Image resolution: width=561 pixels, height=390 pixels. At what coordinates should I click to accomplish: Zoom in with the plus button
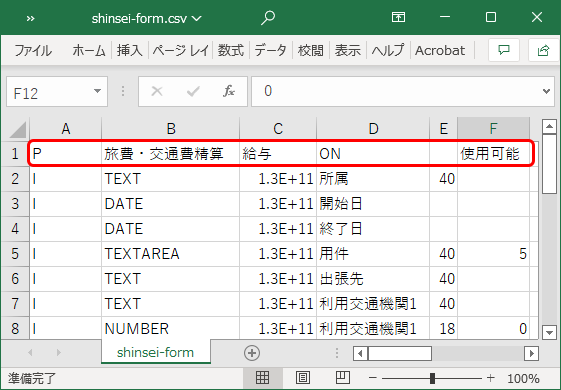pos(491,378)
